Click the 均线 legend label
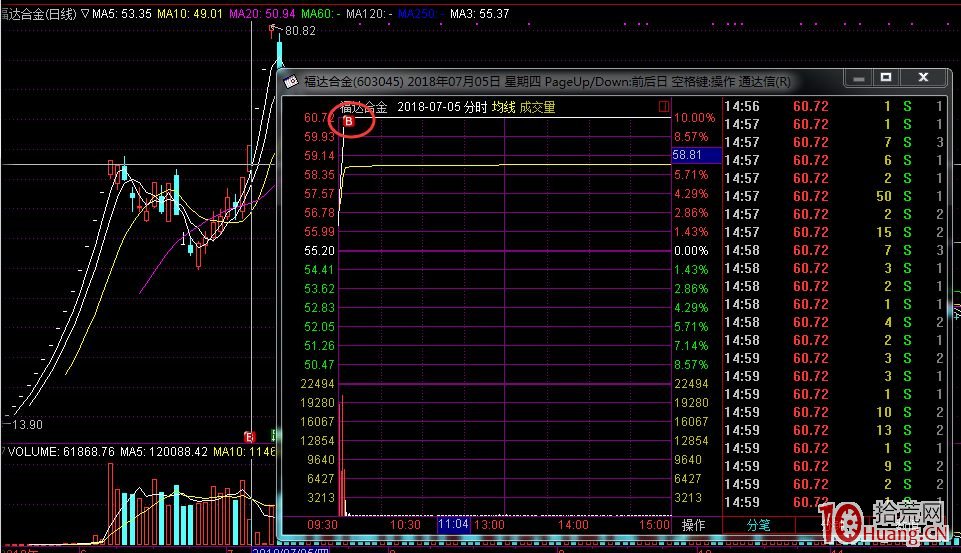The width and height of the screenshot is (961, 553). click(503, 107)
